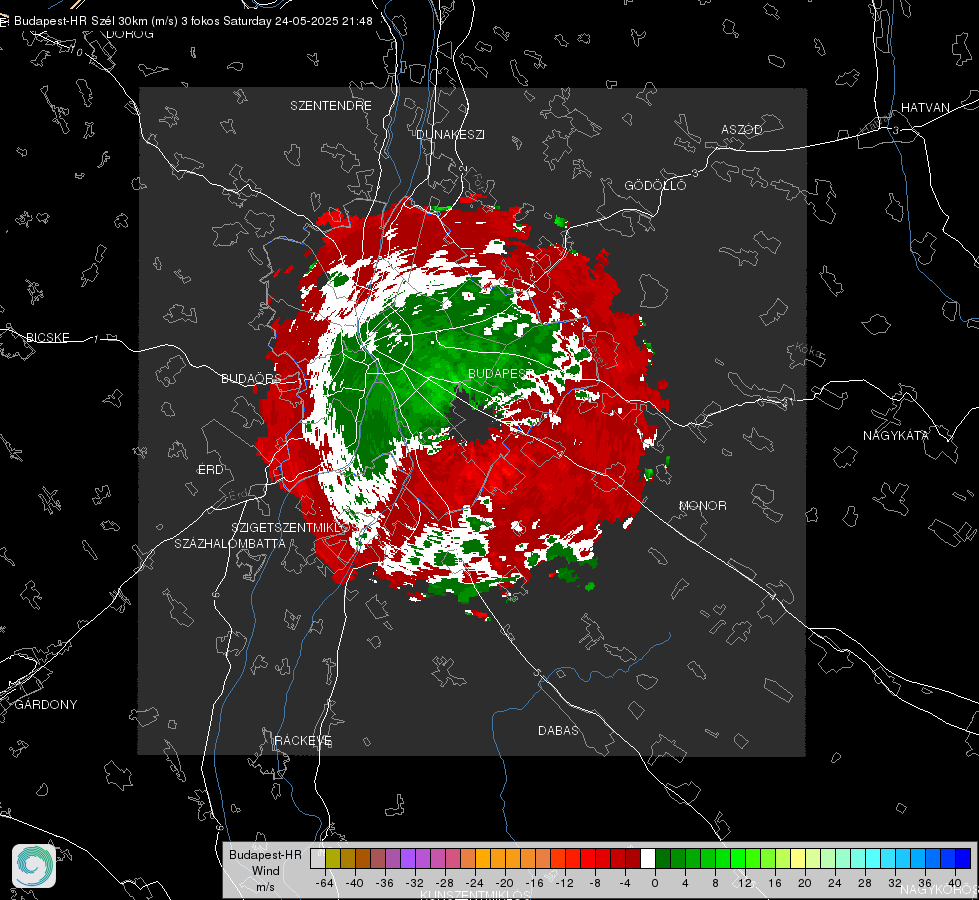Click the legend value 24
The width and height of the screenshot is (979, 900).
tap(835, 883)
